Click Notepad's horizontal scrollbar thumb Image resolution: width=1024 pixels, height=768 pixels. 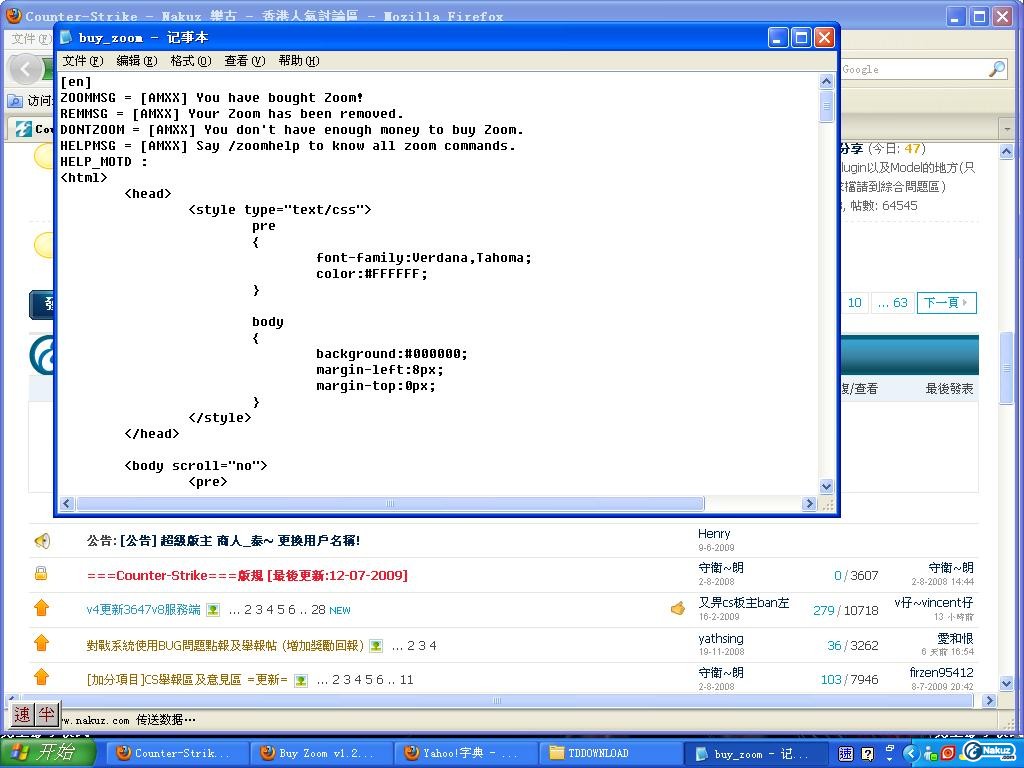(x=390, y=504)
